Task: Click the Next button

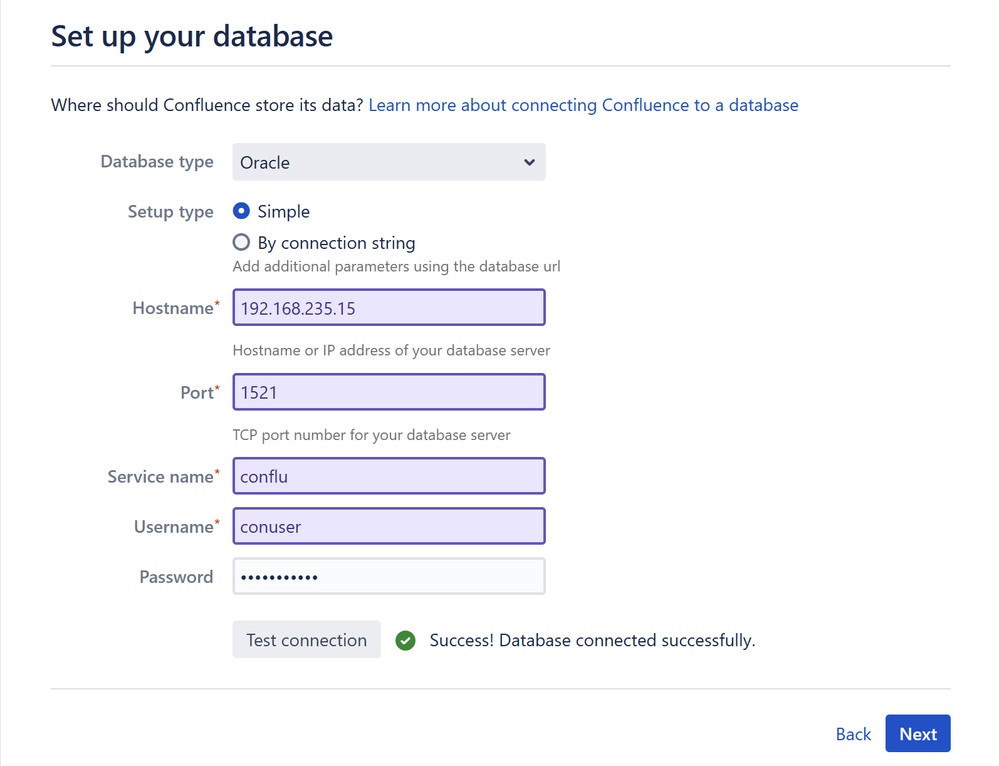Action: tap(917, 733)
